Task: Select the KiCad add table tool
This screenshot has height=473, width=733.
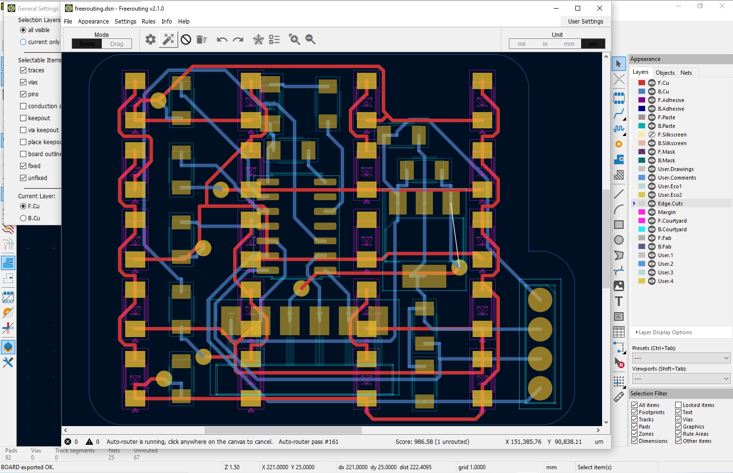Action: pos(619,332)
